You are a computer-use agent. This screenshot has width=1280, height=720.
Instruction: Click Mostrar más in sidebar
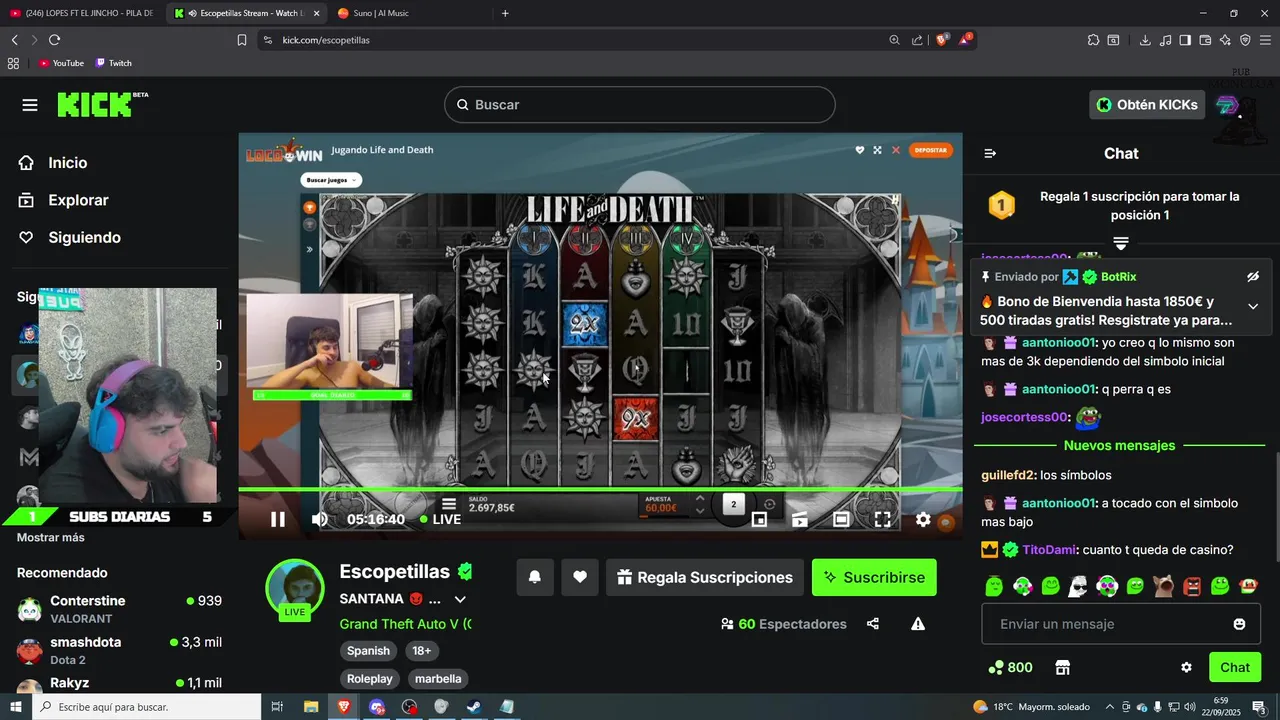tap(51, 537)
